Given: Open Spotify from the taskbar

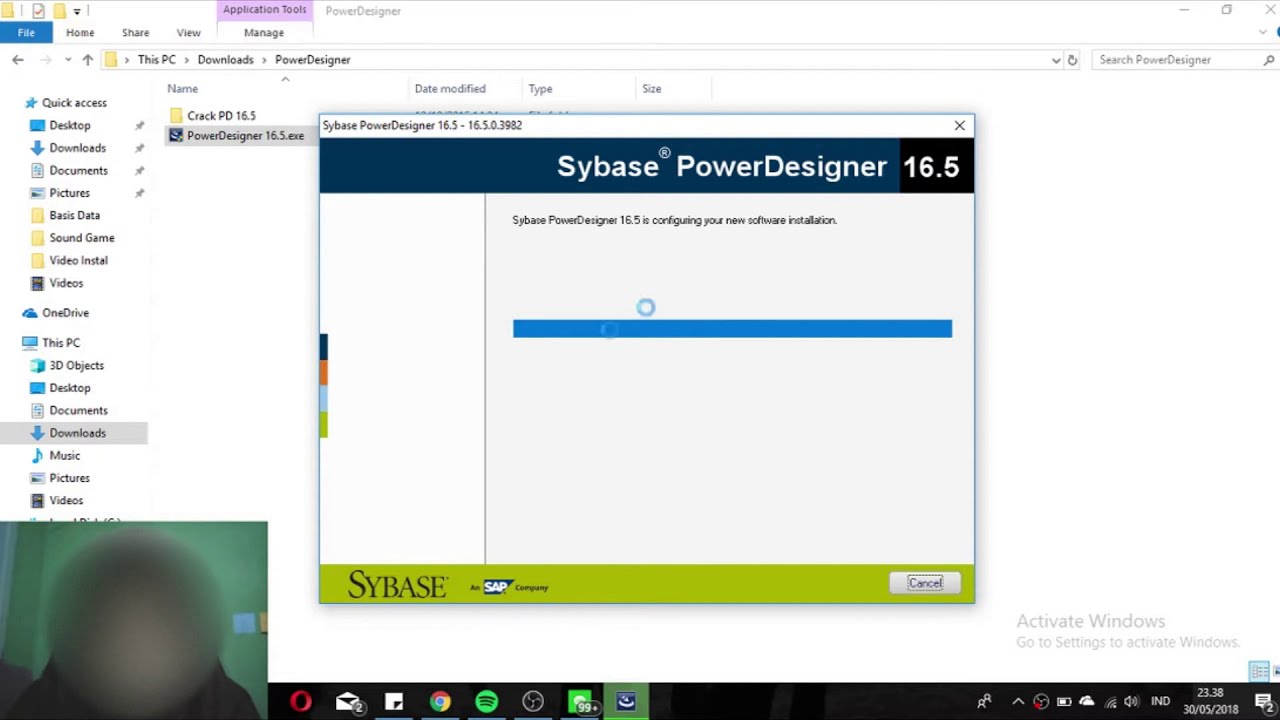Looking at the screenshot, I should 486,701.
